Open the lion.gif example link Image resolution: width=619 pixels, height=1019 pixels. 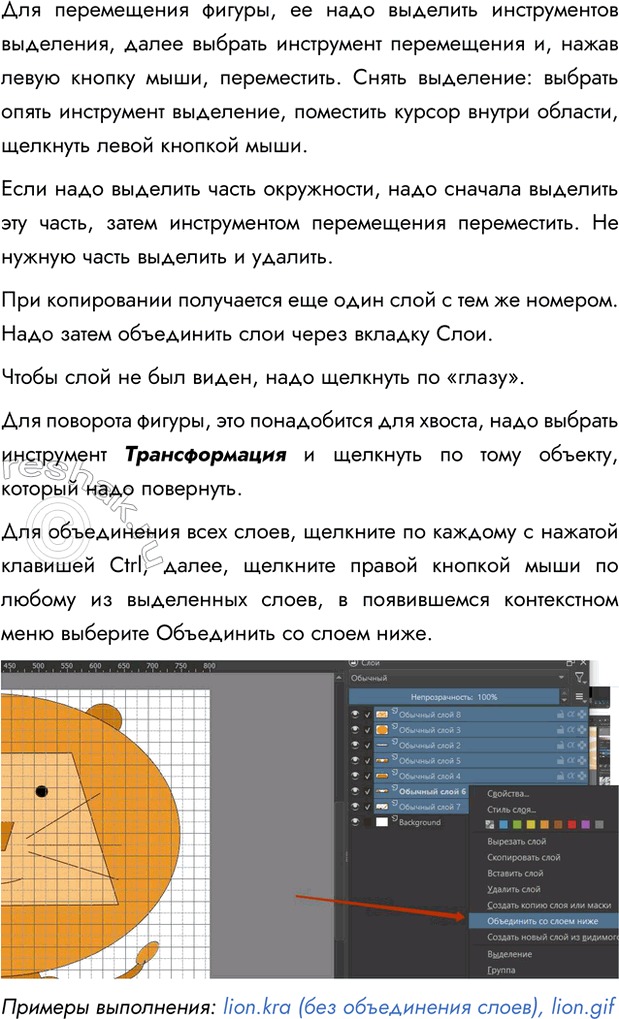(584, 1006)
